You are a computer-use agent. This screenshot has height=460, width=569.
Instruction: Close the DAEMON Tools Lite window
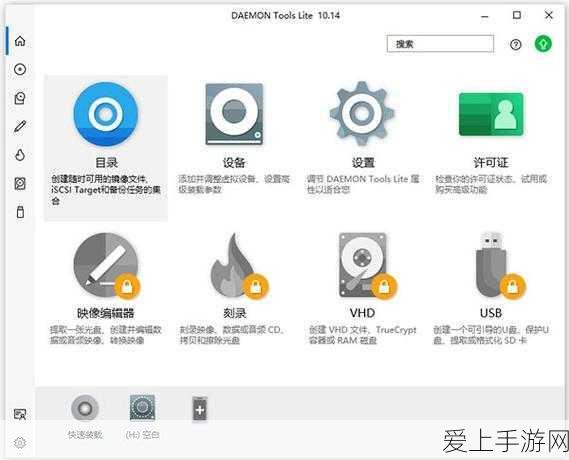click(x=549, y=15)
